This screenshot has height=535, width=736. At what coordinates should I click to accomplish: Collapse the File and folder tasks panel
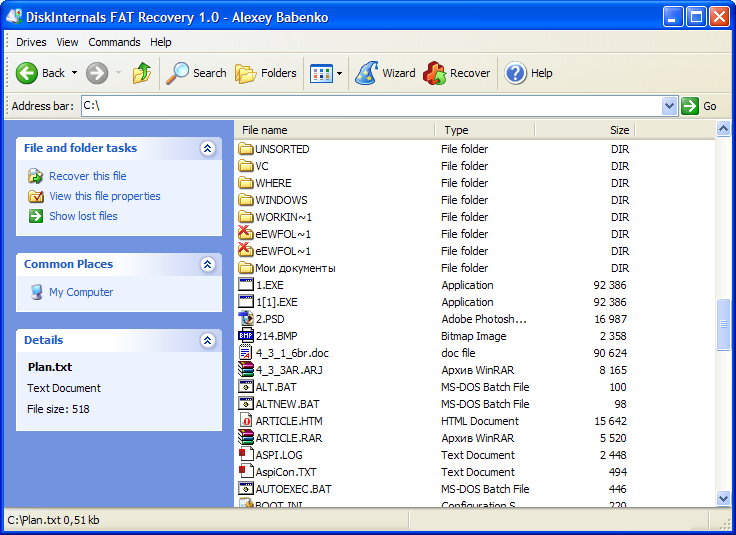click(207, 148)
